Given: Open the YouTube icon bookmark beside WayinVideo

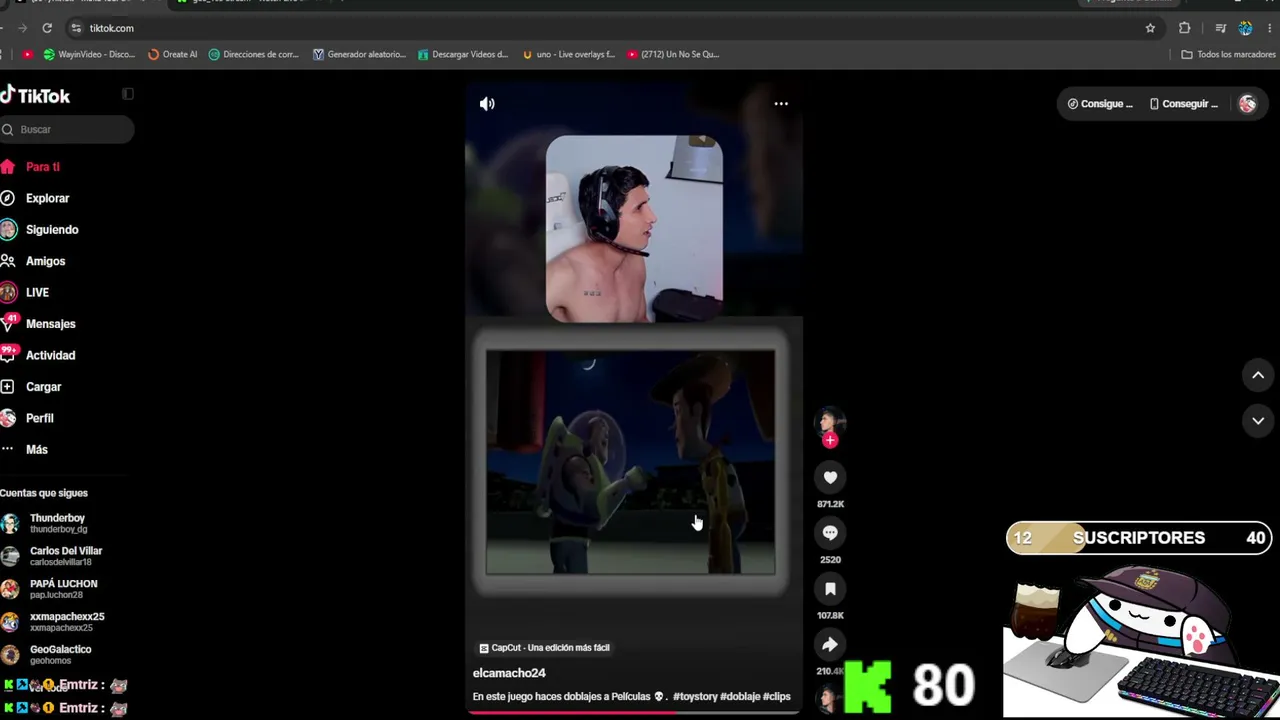Looking at the screenshot, I should point(27,54).
